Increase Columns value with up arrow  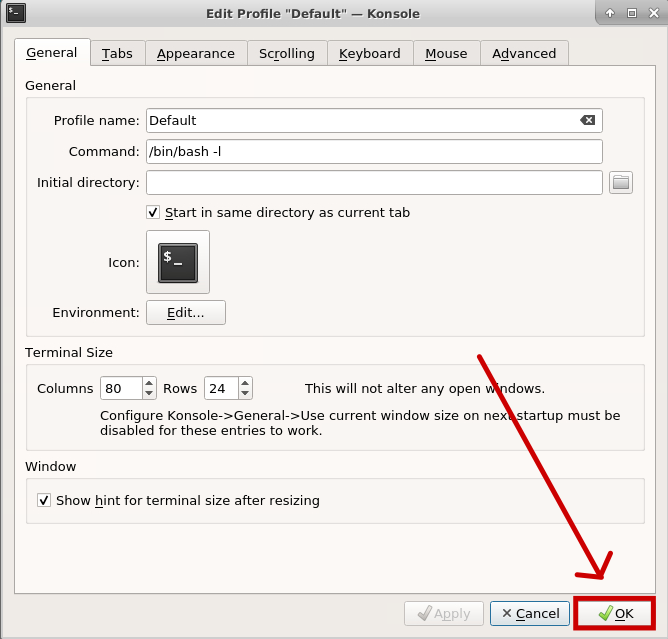coord(149,383)
